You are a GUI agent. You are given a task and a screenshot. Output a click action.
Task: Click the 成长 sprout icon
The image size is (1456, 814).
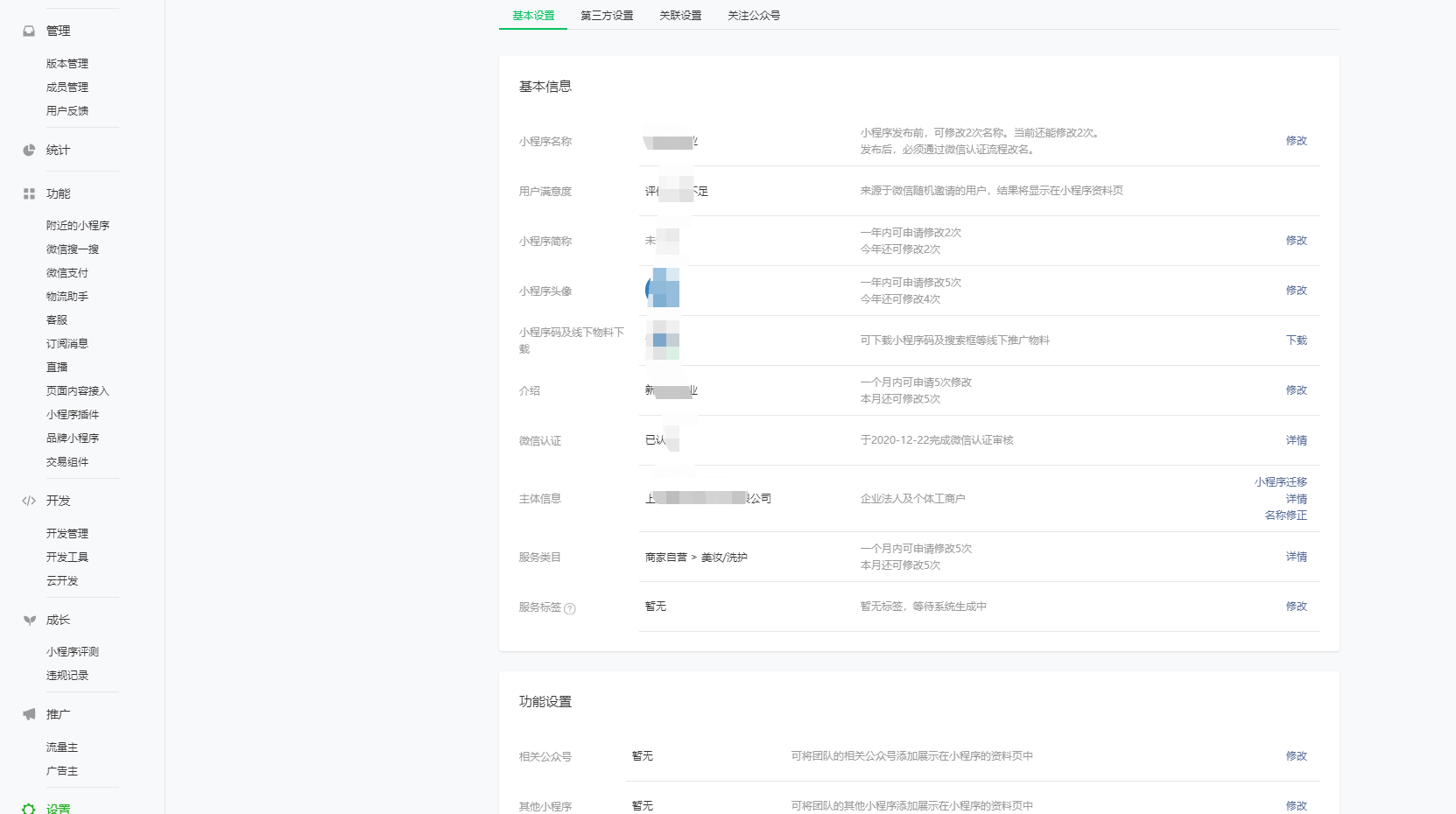click(29, 621)
